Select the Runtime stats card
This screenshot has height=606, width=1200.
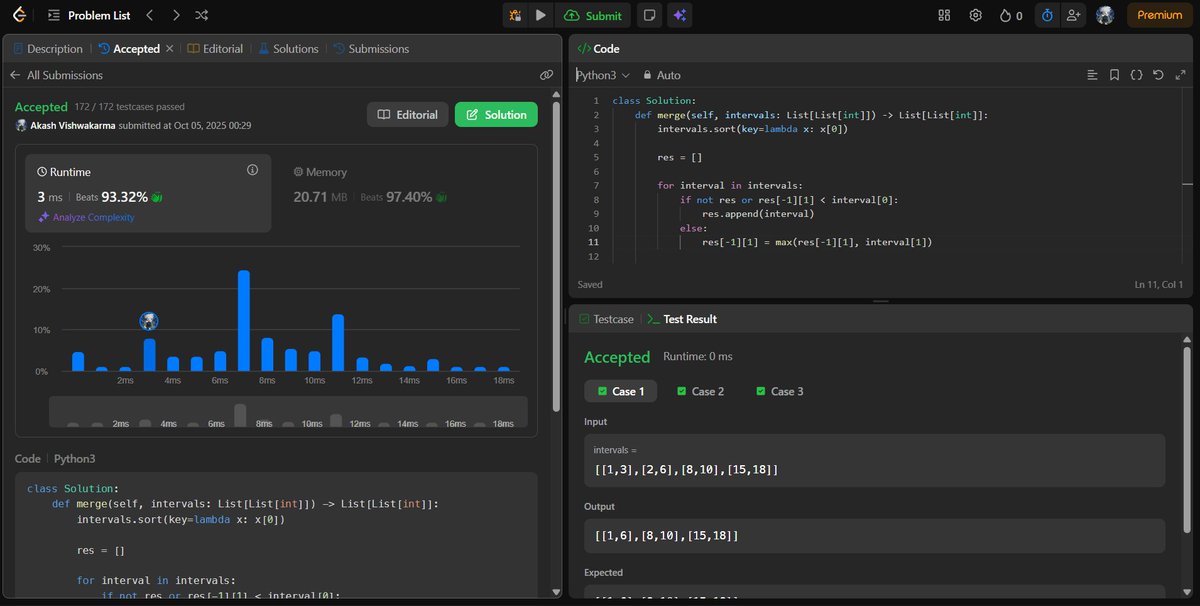148,193
